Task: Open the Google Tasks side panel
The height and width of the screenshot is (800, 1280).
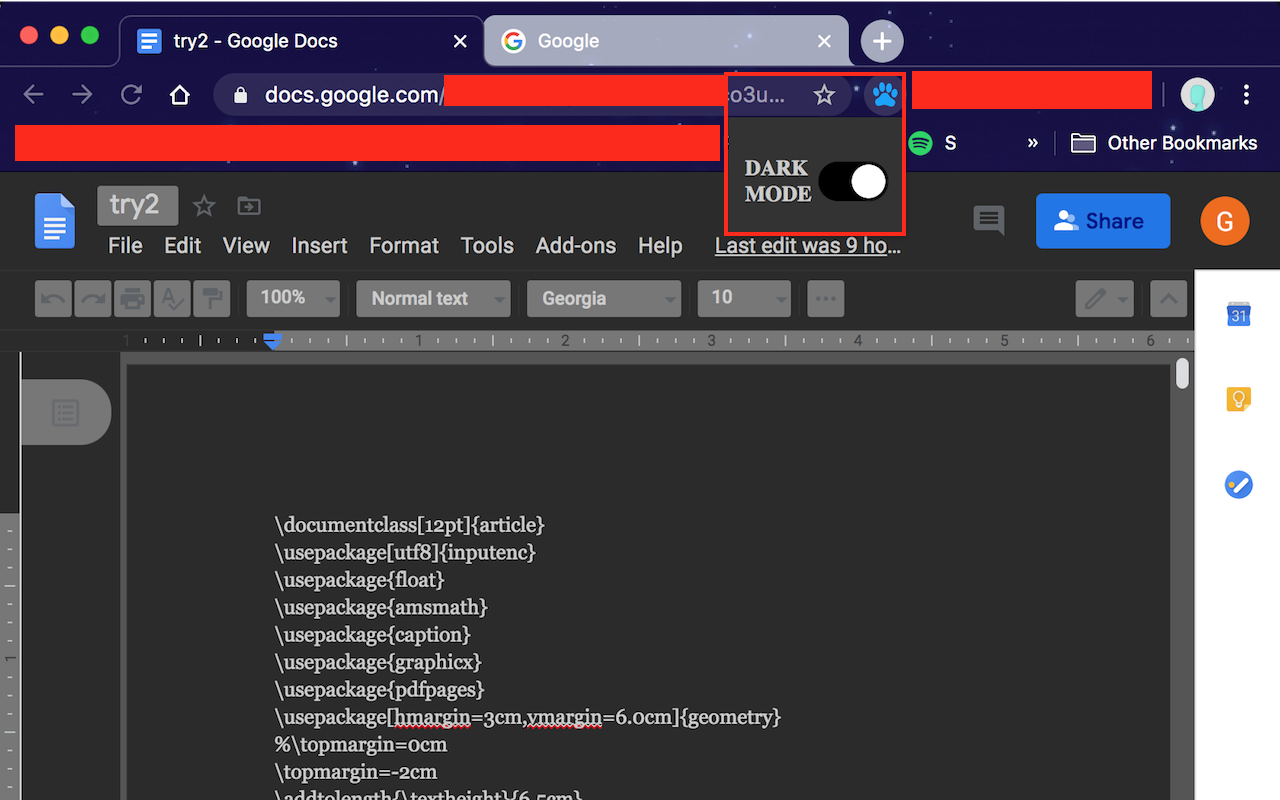Action: [1238, 485]
